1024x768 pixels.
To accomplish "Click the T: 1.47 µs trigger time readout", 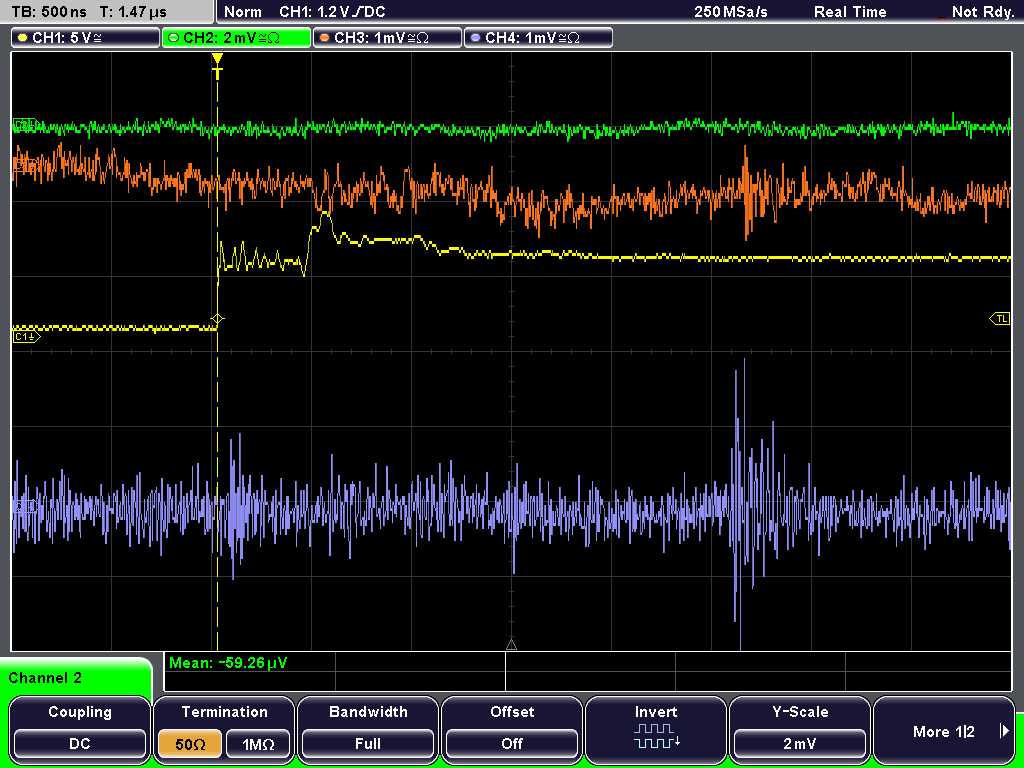I will 133,12.
